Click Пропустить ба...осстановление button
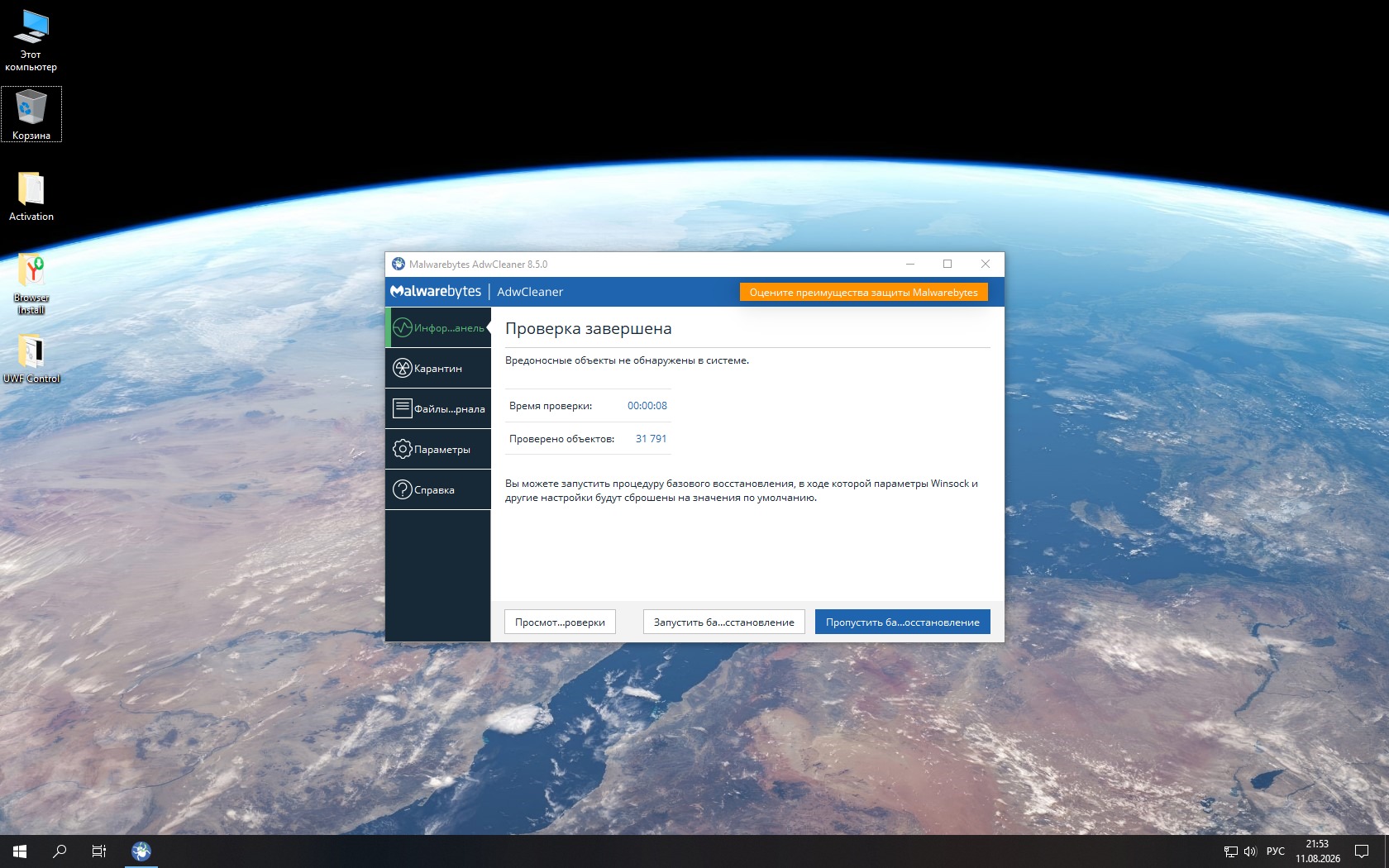This screenshot has height=868, width=1389. click(x=902, y=622)
